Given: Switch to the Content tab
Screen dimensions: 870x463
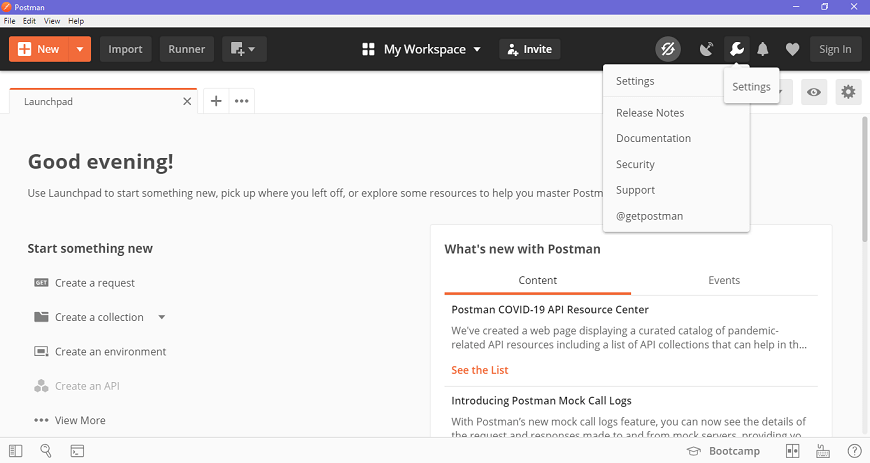Looking at the screenshot, I should pos(537,280).
